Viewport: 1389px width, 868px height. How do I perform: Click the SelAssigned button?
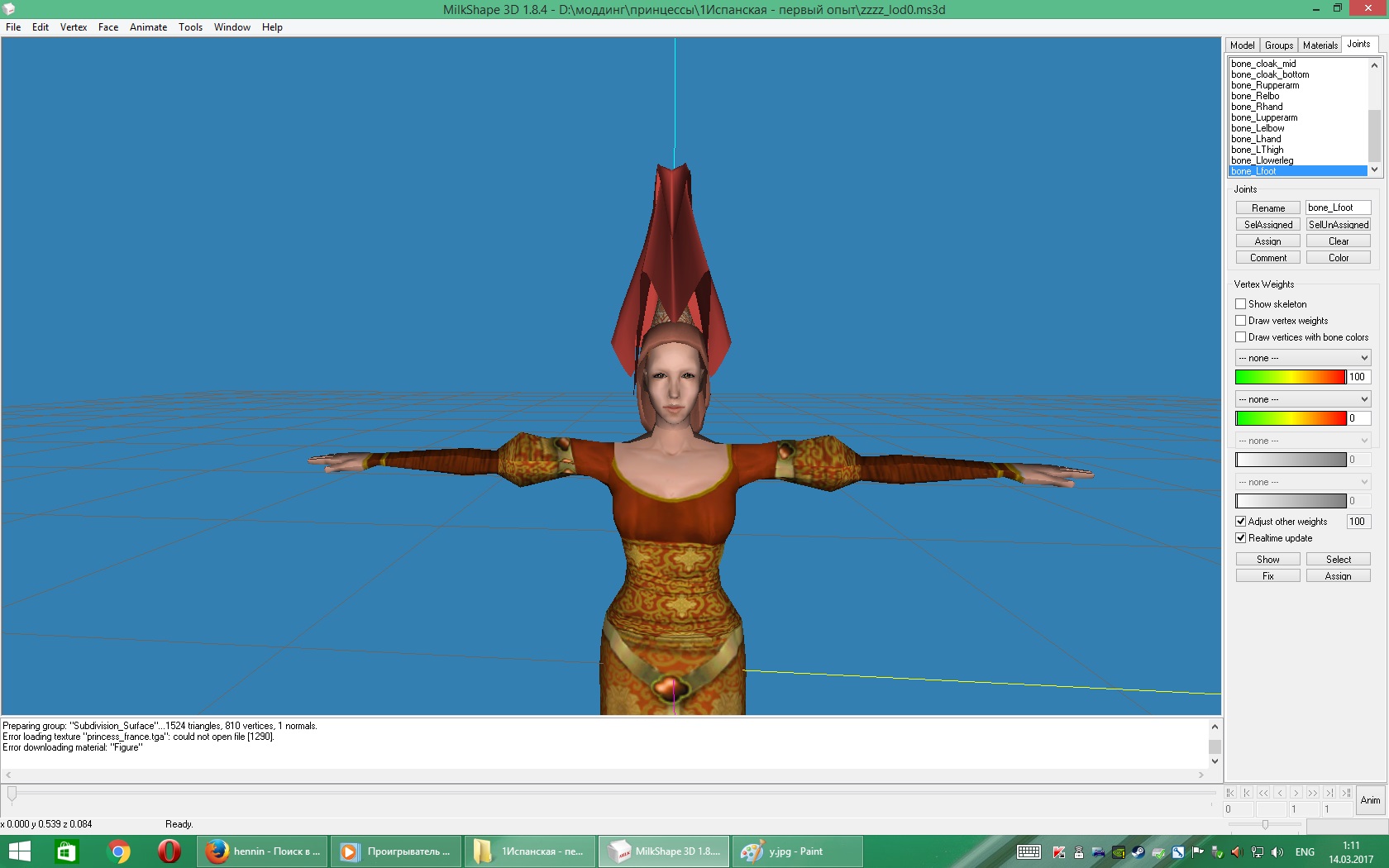(1268, 225)
